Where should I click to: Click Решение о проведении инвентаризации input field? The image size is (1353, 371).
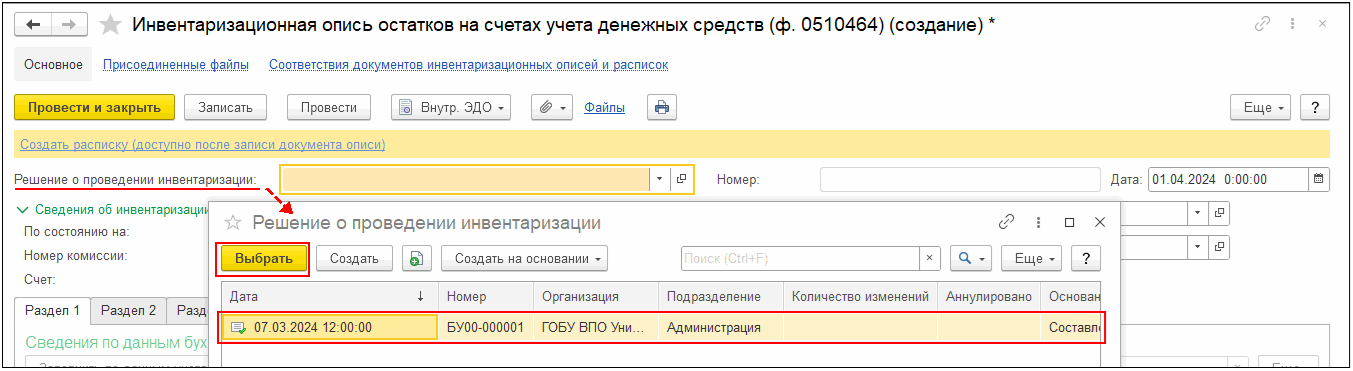(465, 180)
